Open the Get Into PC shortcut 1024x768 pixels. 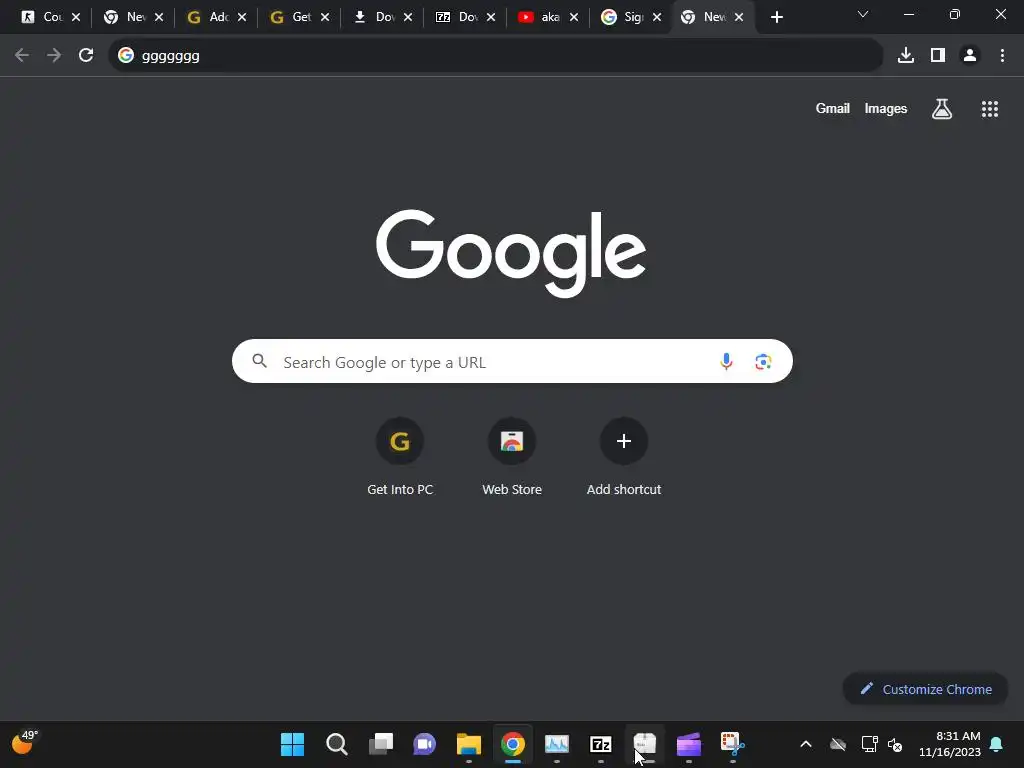tap(400, 457)
